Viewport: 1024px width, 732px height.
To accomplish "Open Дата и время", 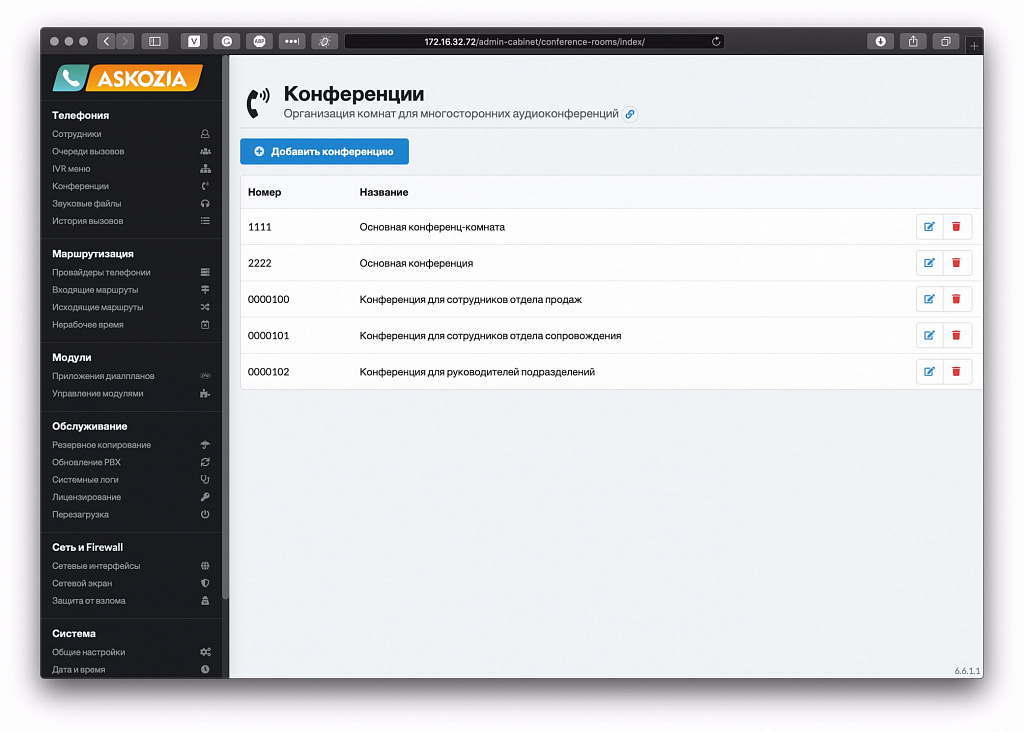I will tap(131, 669).
